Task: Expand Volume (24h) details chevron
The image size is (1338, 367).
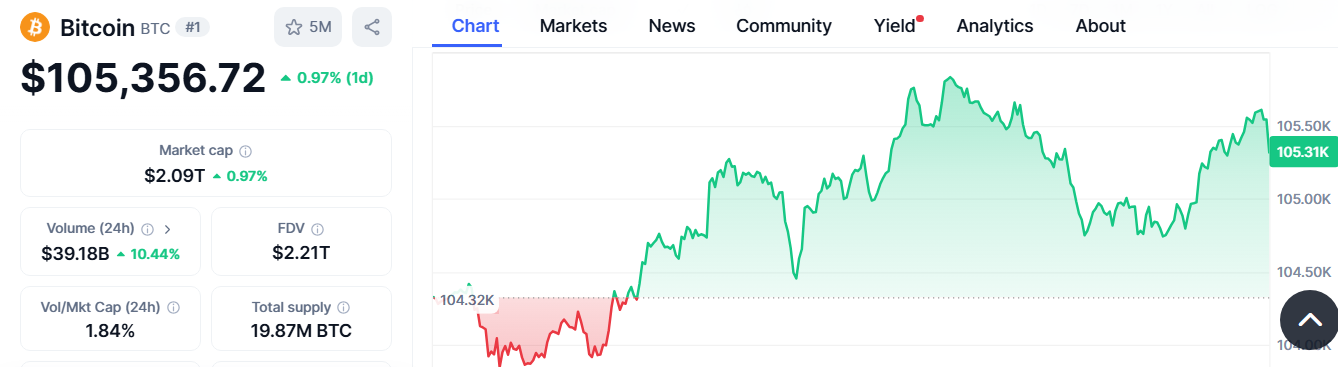Action: coord(168,229)
